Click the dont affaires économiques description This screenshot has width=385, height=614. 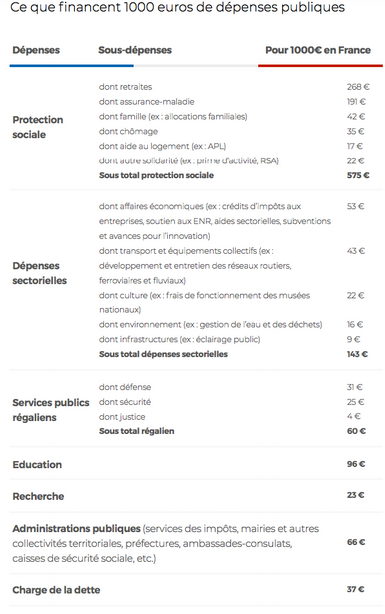pyautogui.click(x=215, y=221)
